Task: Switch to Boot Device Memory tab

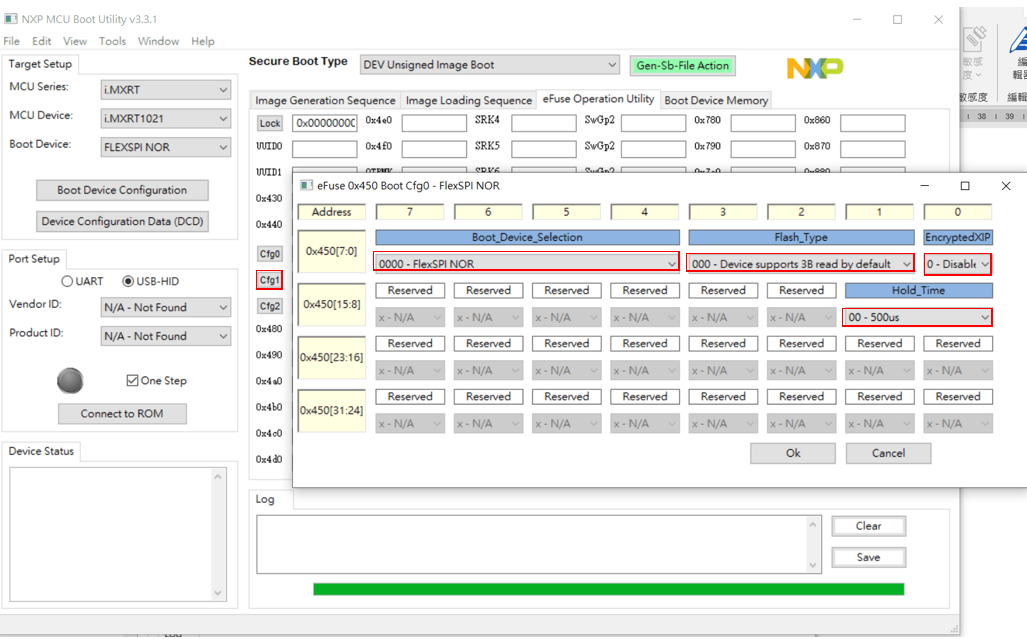Action: coord(716,100)
